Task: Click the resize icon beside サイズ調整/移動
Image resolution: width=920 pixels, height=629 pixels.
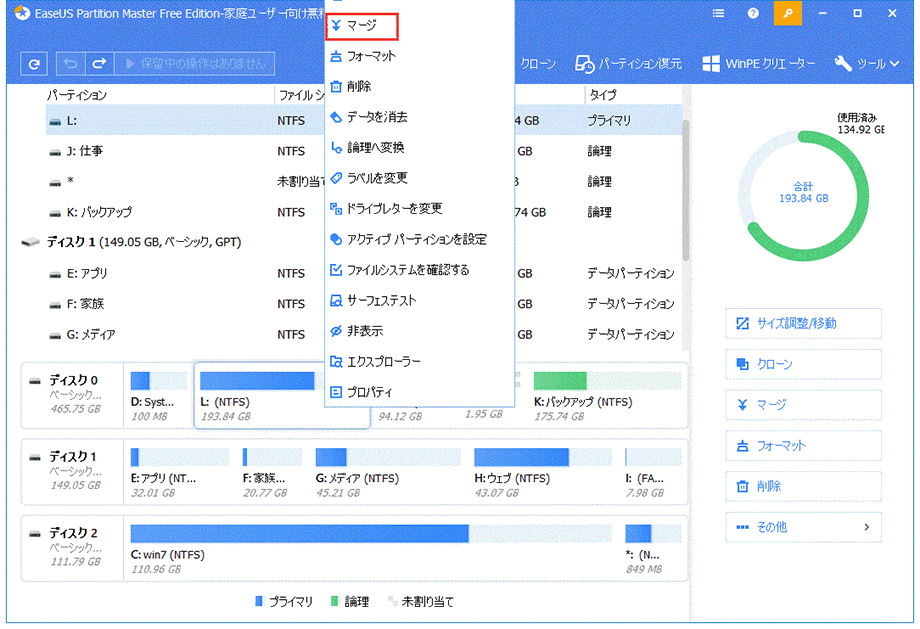Action: coord(742,323)
